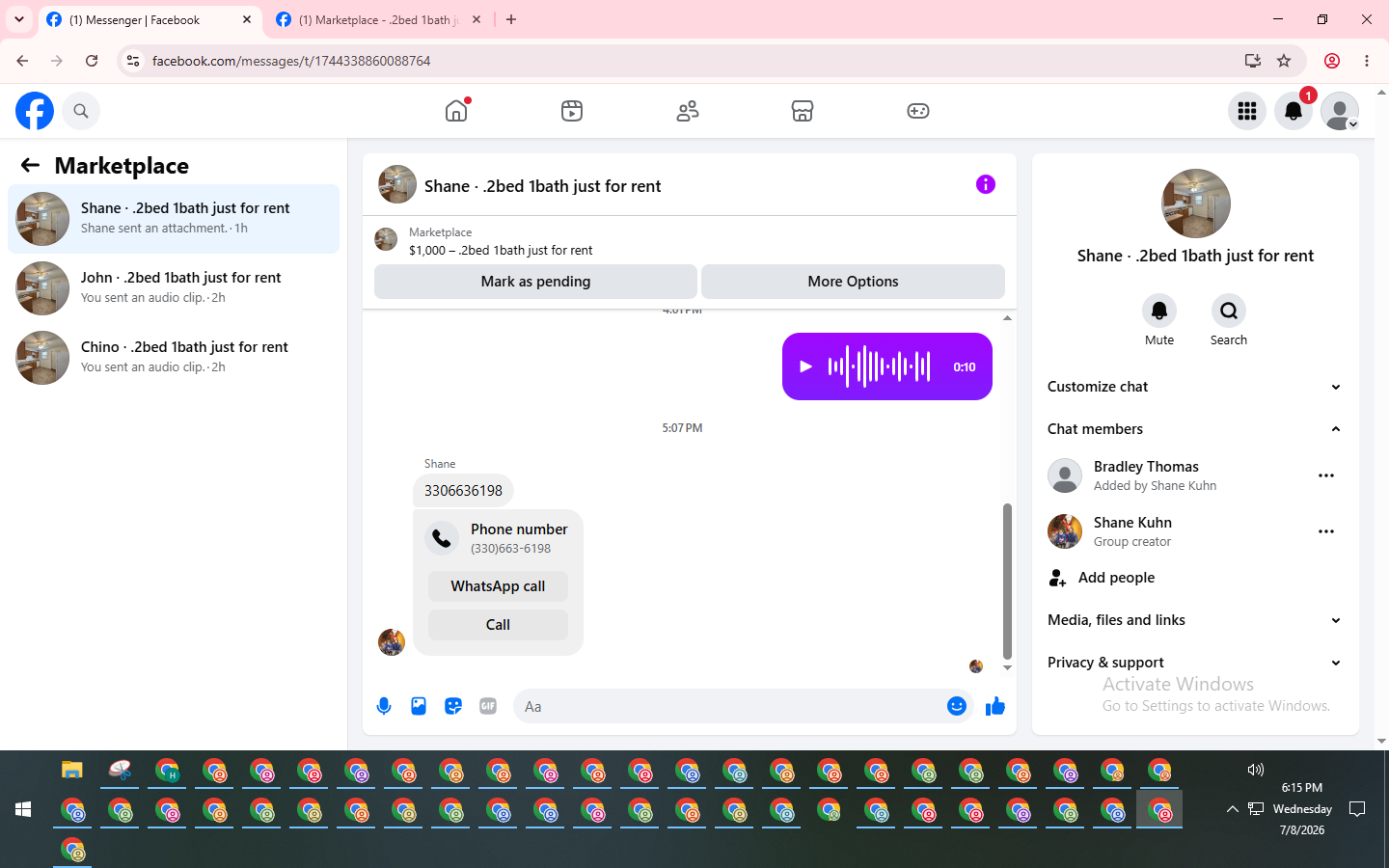Attach a photo using image icon
The height and width of the screenshot is (868, 1389).
coord(419,707)
